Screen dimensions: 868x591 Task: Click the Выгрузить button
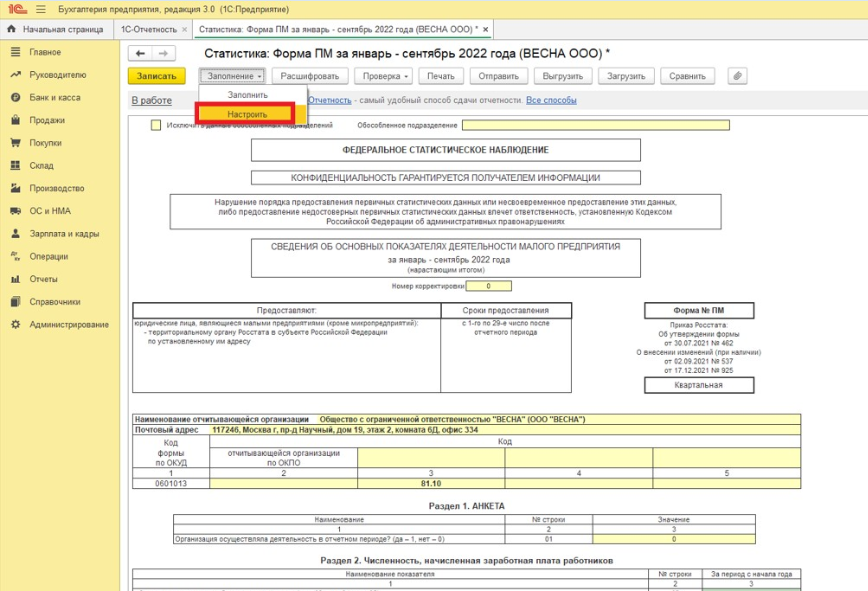(x=563, y=76)
